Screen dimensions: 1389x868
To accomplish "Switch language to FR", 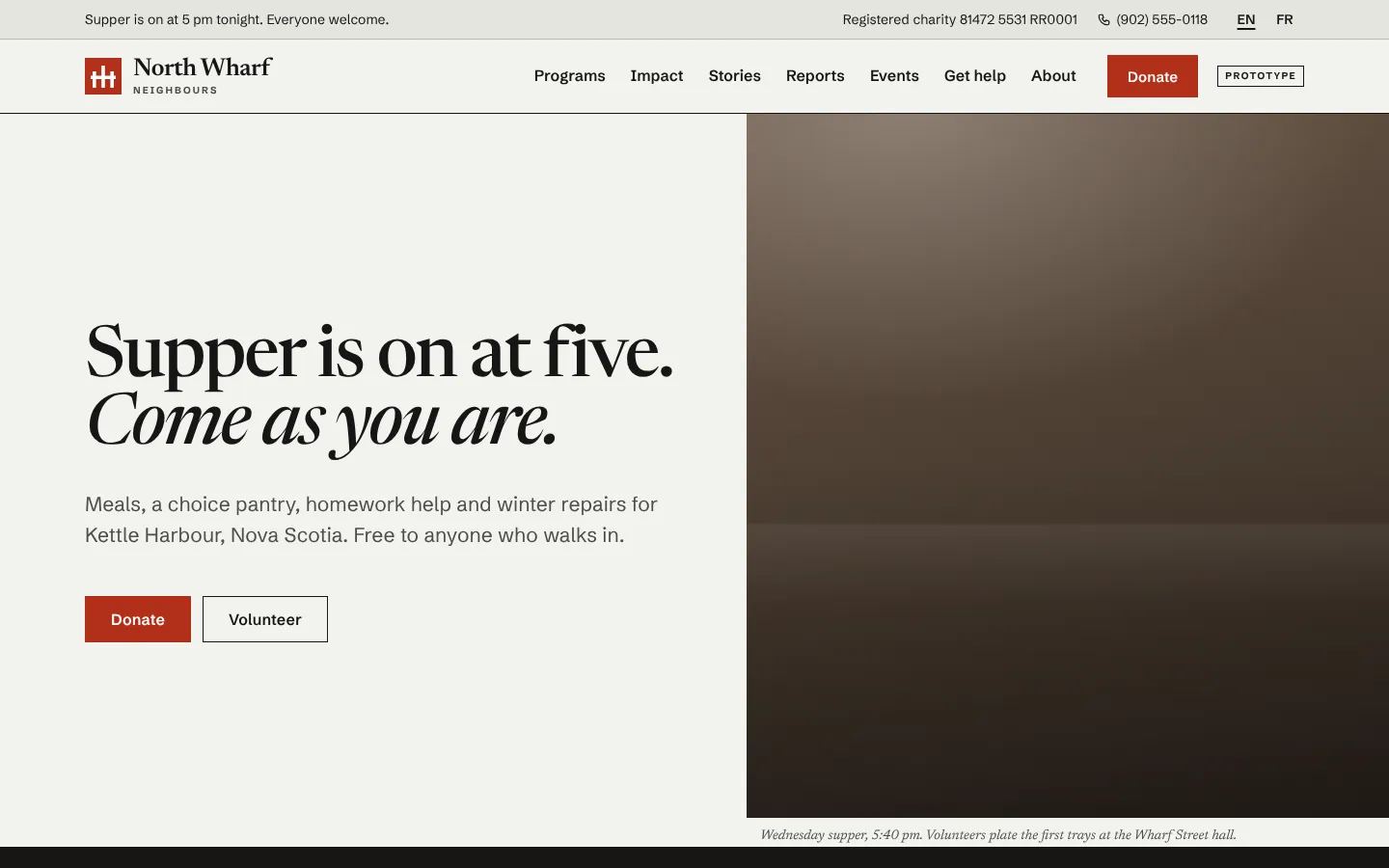I will pyautogui.click(x=1284, y=19).
